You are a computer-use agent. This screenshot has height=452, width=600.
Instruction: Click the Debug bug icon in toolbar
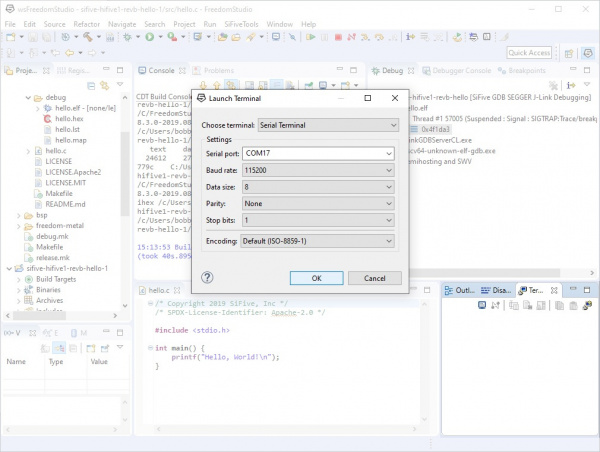(x=127, y=37)
